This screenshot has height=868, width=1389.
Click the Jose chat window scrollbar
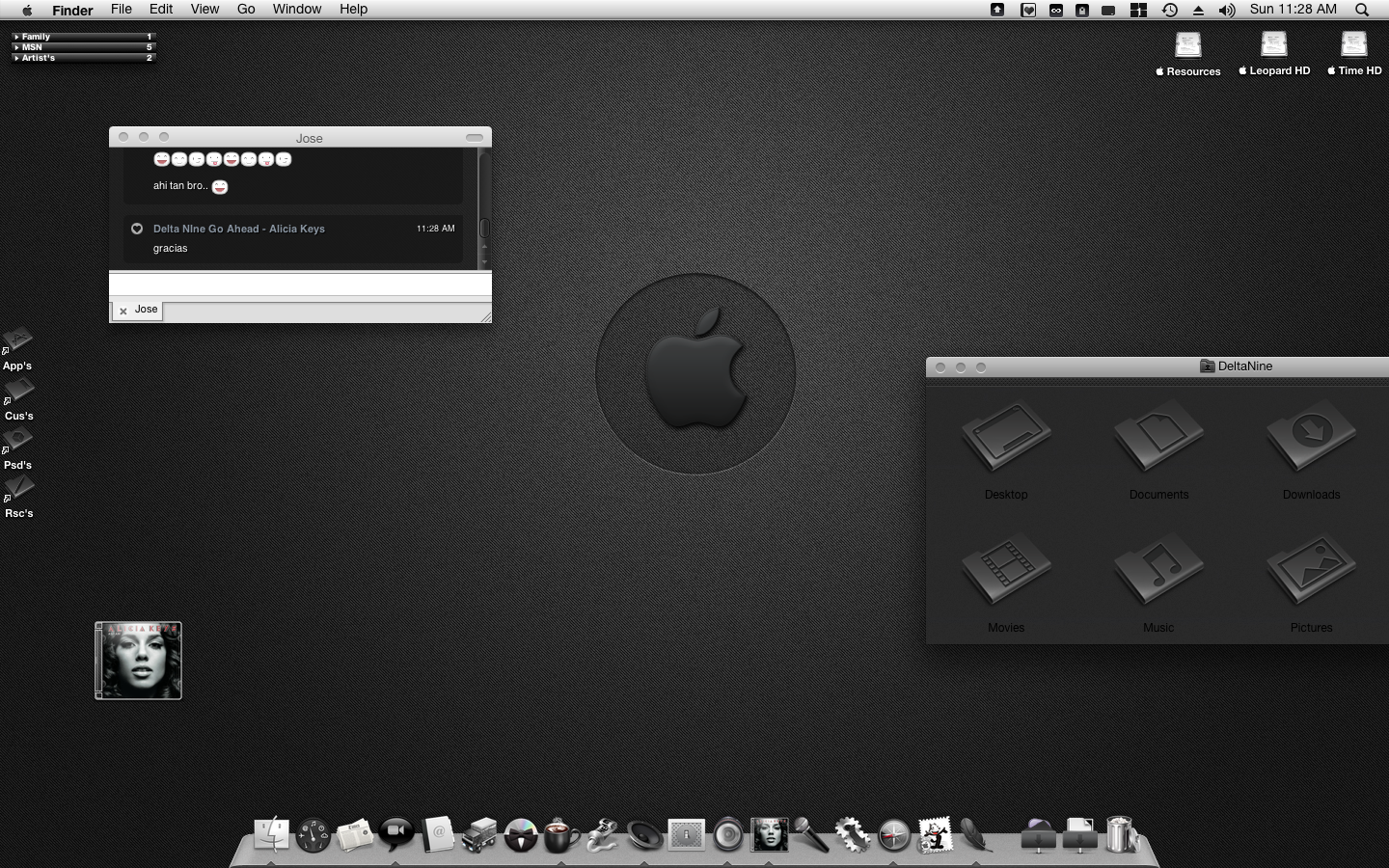[x=484, y=228]
